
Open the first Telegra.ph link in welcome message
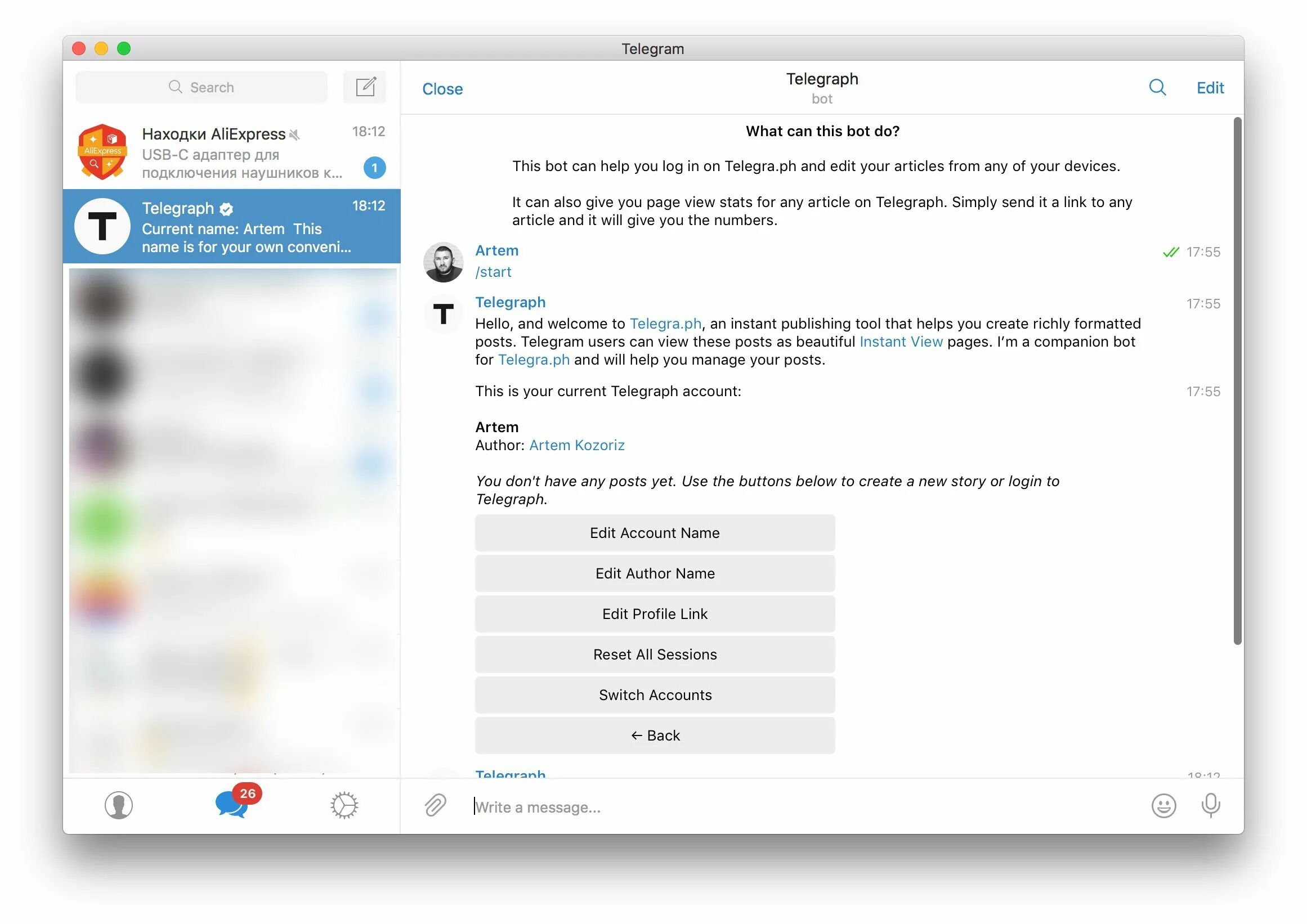tap(665, 324)
